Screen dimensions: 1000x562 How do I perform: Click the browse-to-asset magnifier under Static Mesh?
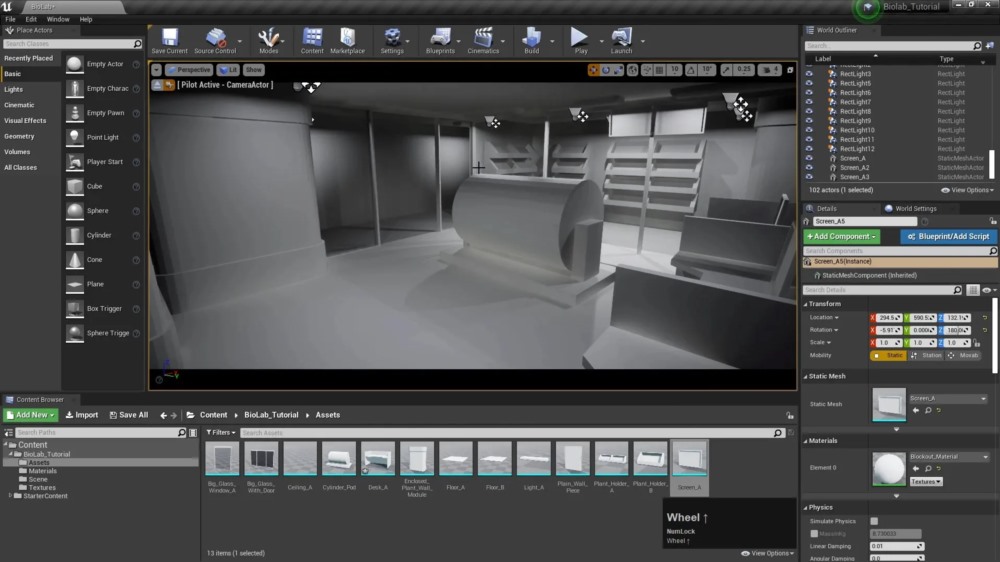click(928, 411)
